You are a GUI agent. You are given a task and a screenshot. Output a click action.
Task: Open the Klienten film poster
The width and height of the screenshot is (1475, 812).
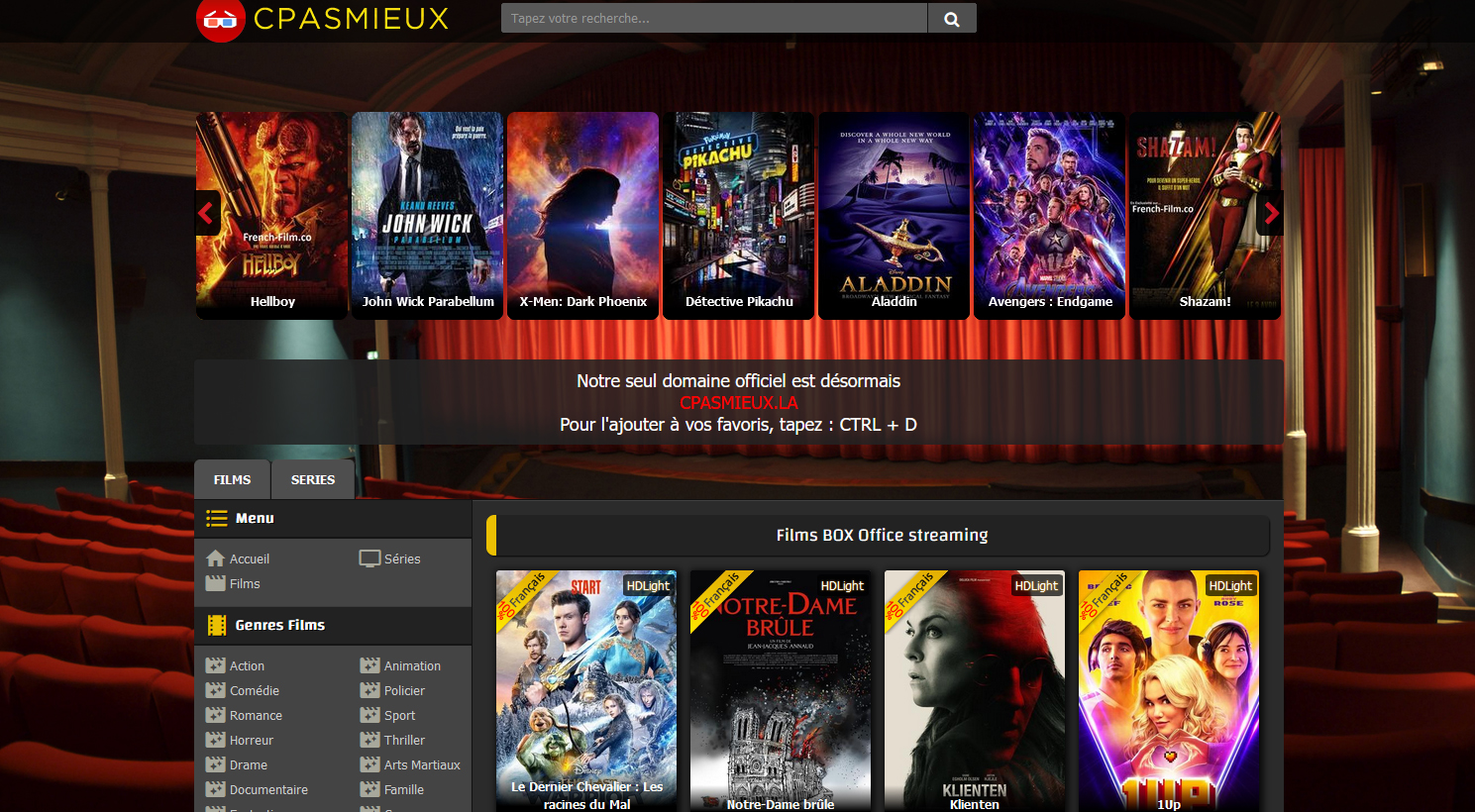coord(975,691)
